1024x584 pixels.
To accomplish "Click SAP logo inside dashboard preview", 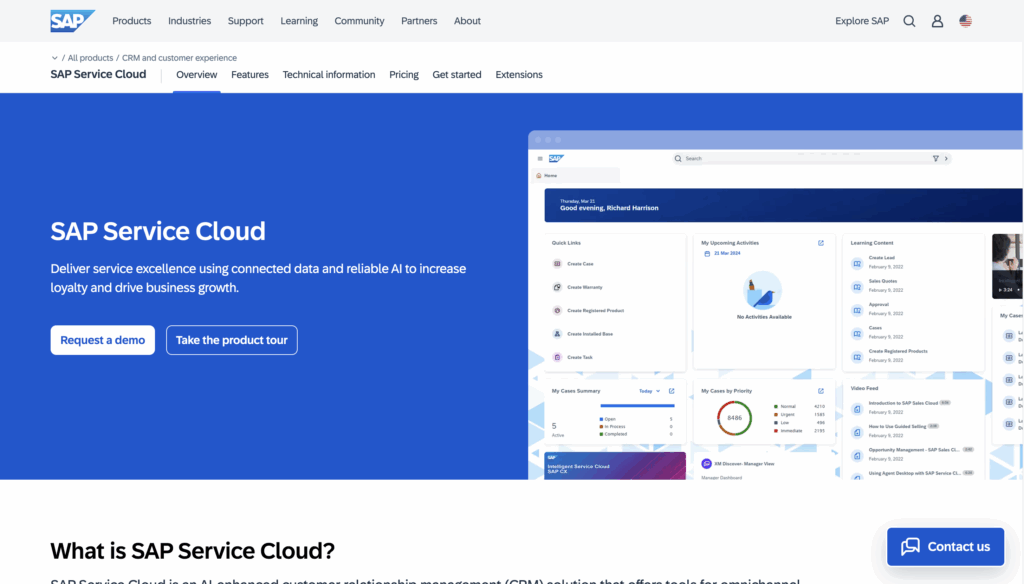I will click(x=556, y=159).
